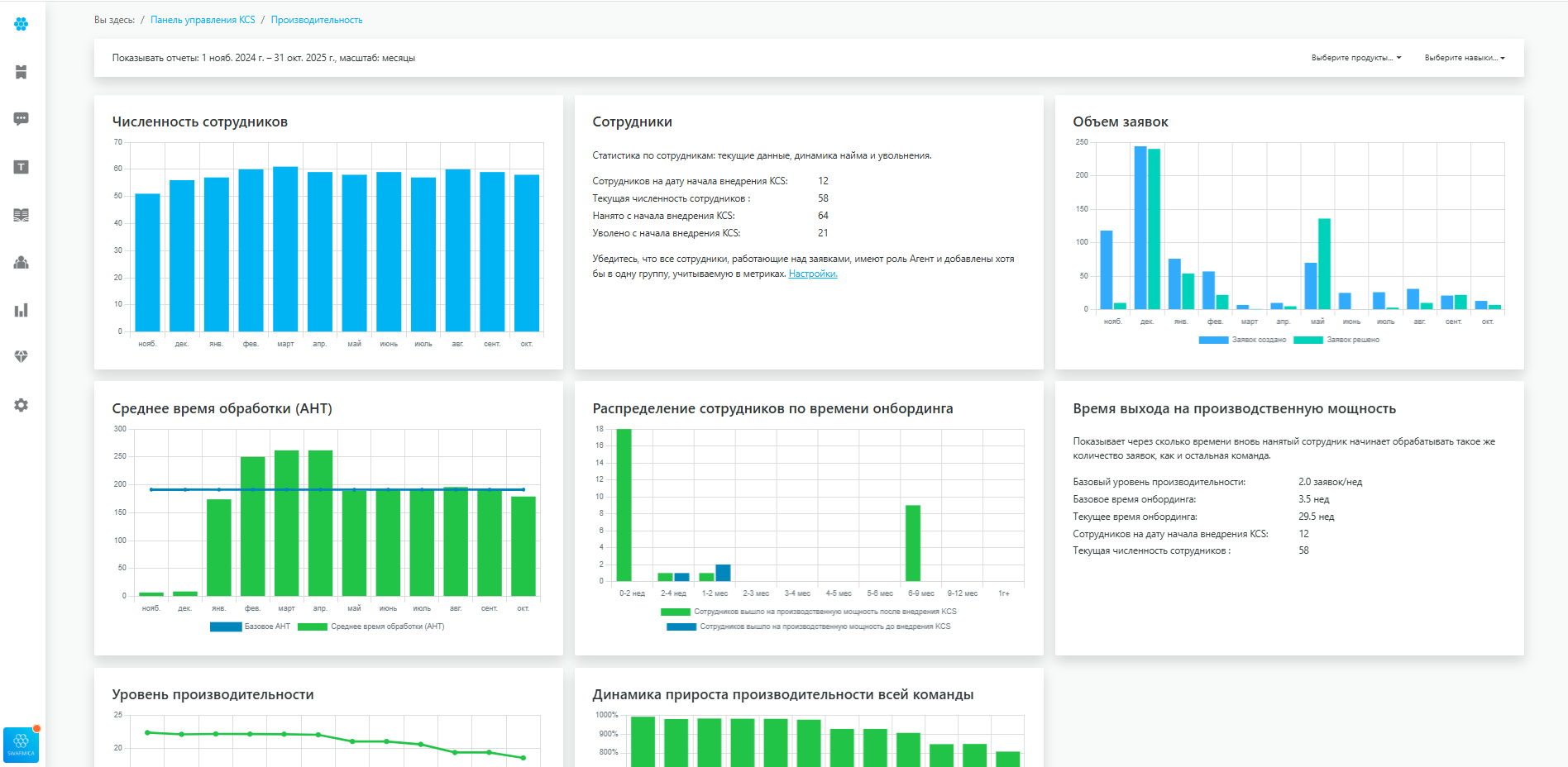This screenshot has height=767, width=1568.
Task: Click the Swarmica widget badge
Action: pyautogui.click(x=21, y=745)
